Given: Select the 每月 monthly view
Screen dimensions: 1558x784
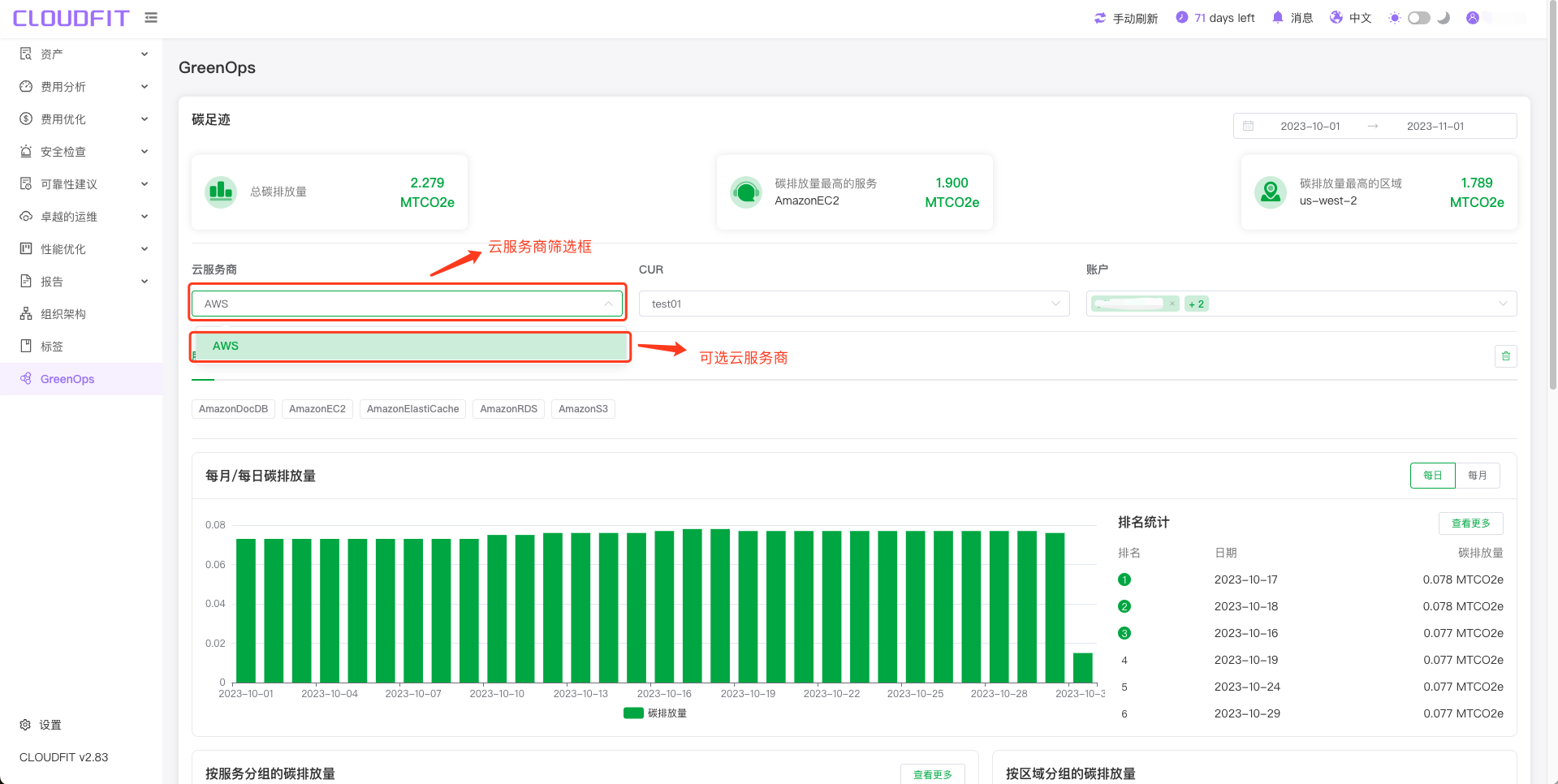Looking at the screenshot, I should 1478,476.
